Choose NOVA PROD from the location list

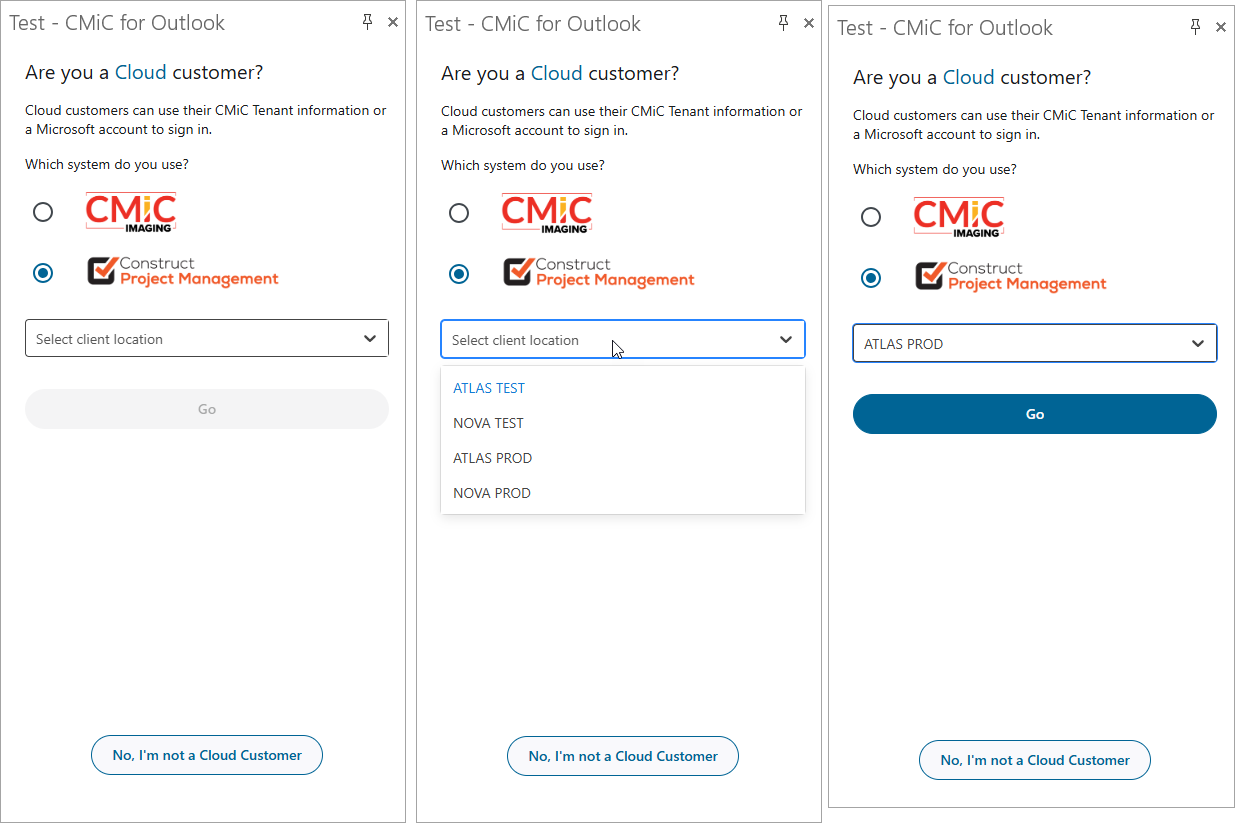492,493
